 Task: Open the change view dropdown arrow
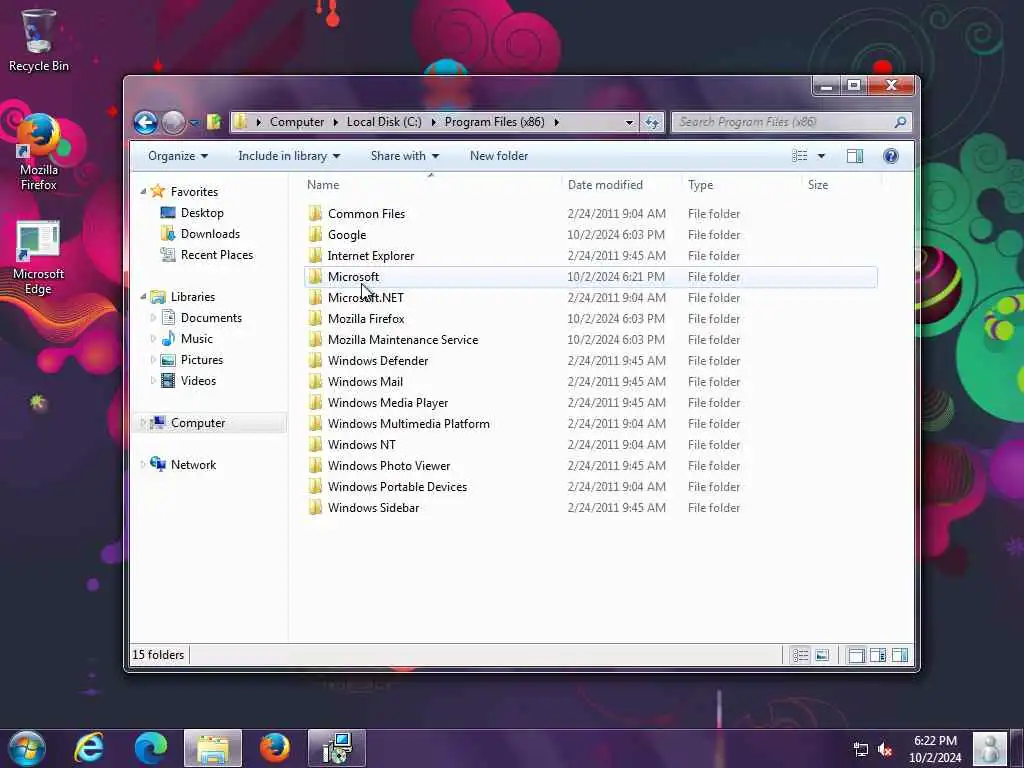(x=821, y=155)
